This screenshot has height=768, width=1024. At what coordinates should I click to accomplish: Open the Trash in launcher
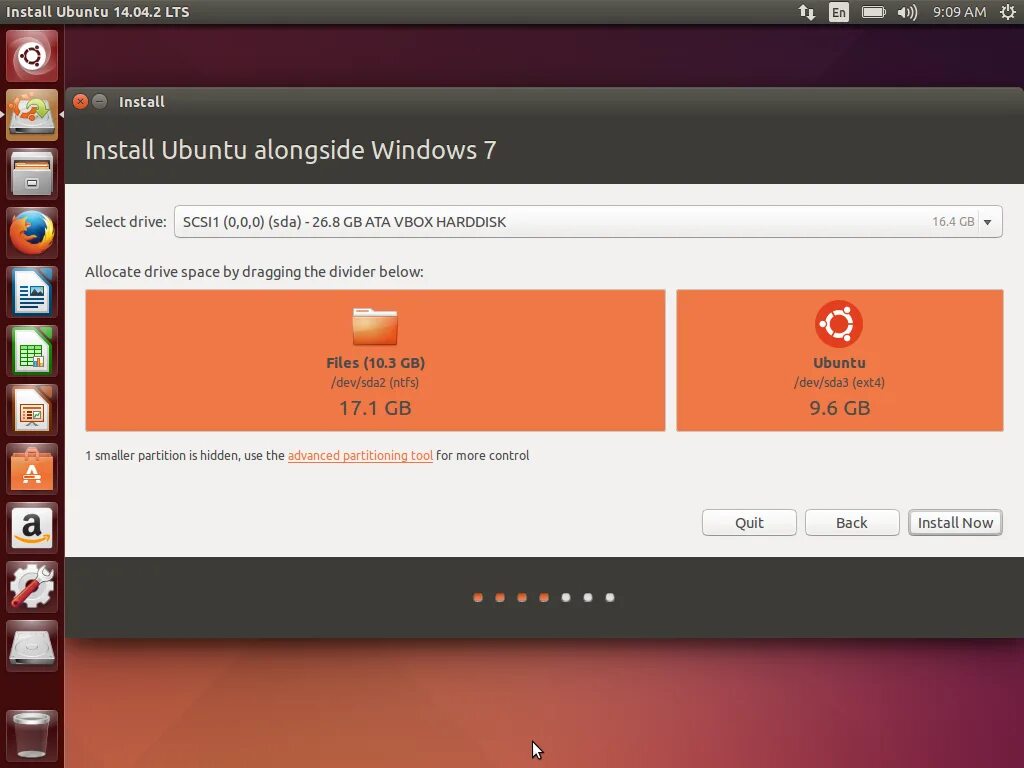pos(31,735)
